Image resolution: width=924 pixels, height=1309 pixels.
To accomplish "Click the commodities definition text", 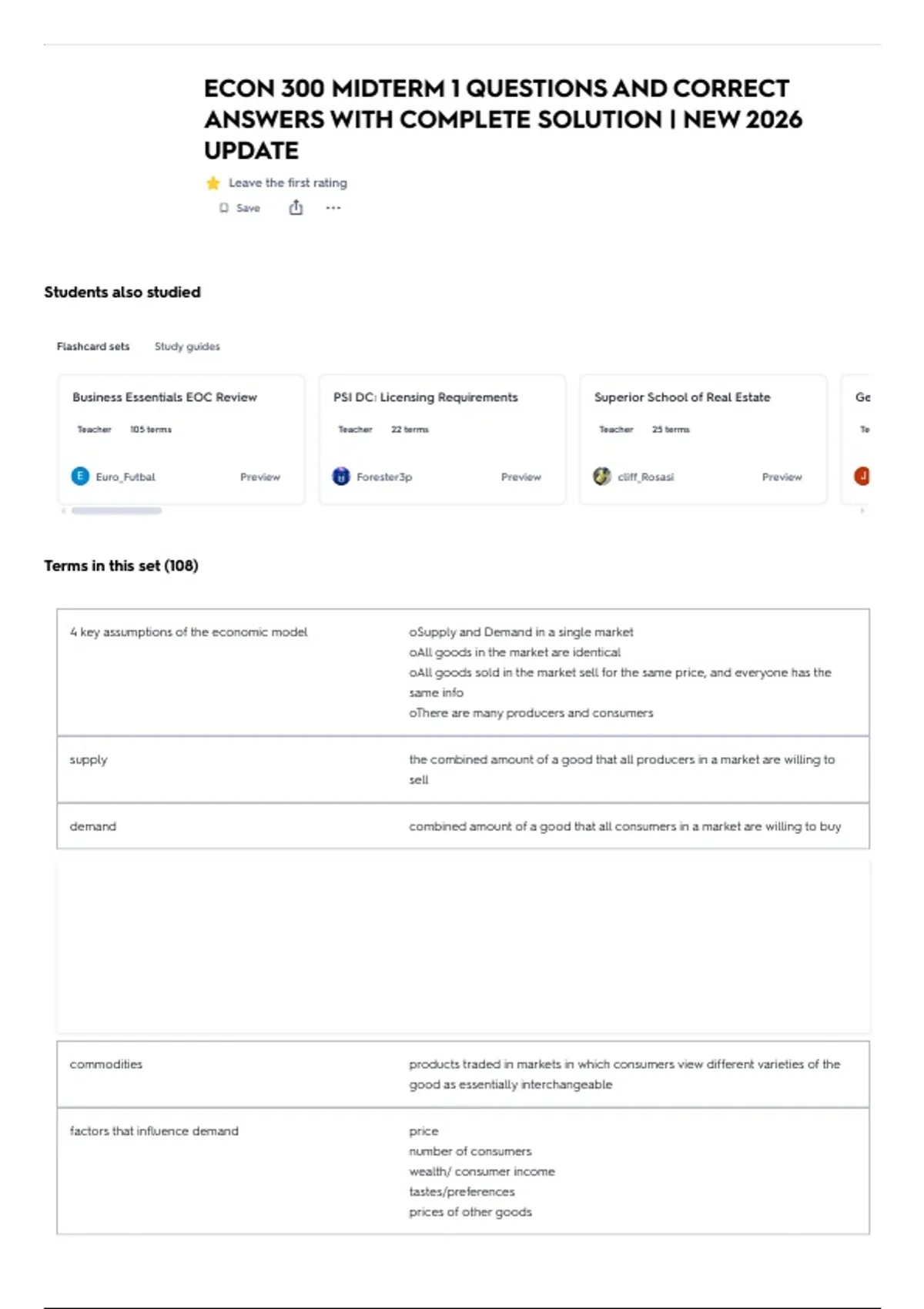I will (624, 1074).
